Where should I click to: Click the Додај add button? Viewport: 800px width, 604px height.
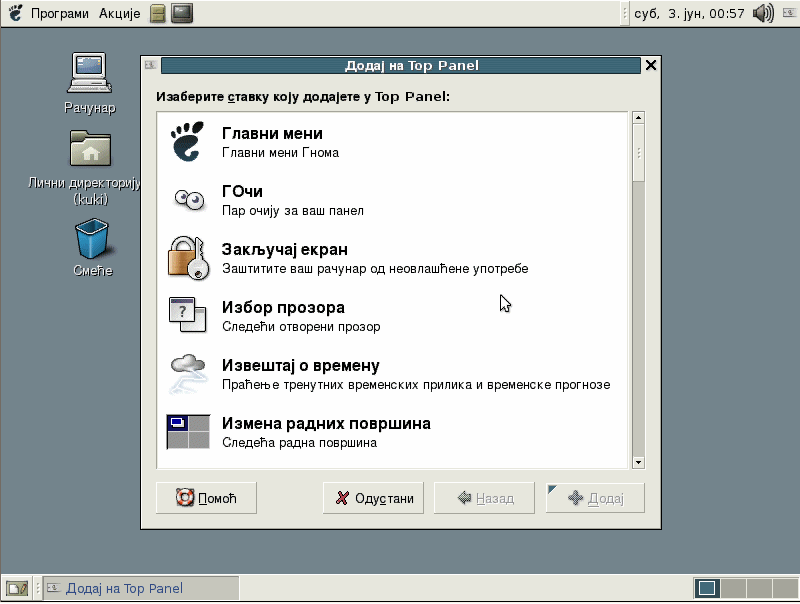[595, 498]
